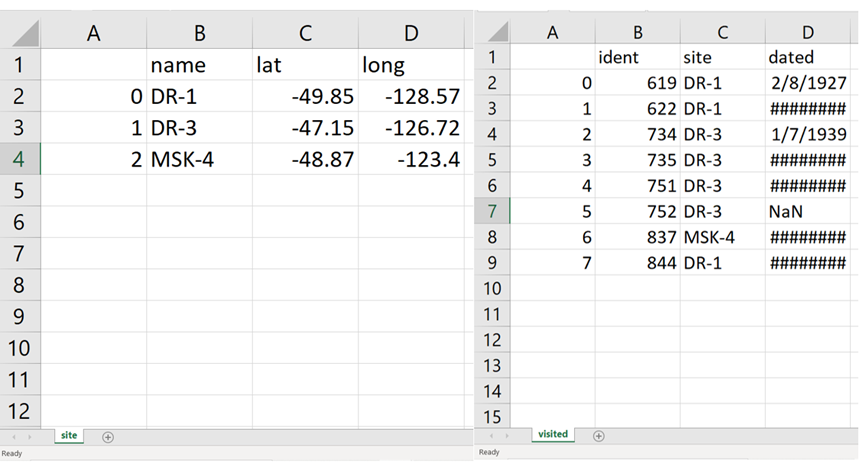Click the lat header cell
Viewport: 868px width, 462px height.
coord(306,65)
